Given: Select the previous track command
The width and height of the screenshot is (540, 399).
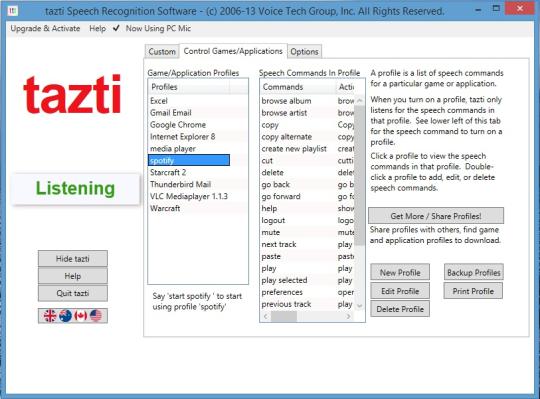Looking at the screenshot, I should 307,304.
